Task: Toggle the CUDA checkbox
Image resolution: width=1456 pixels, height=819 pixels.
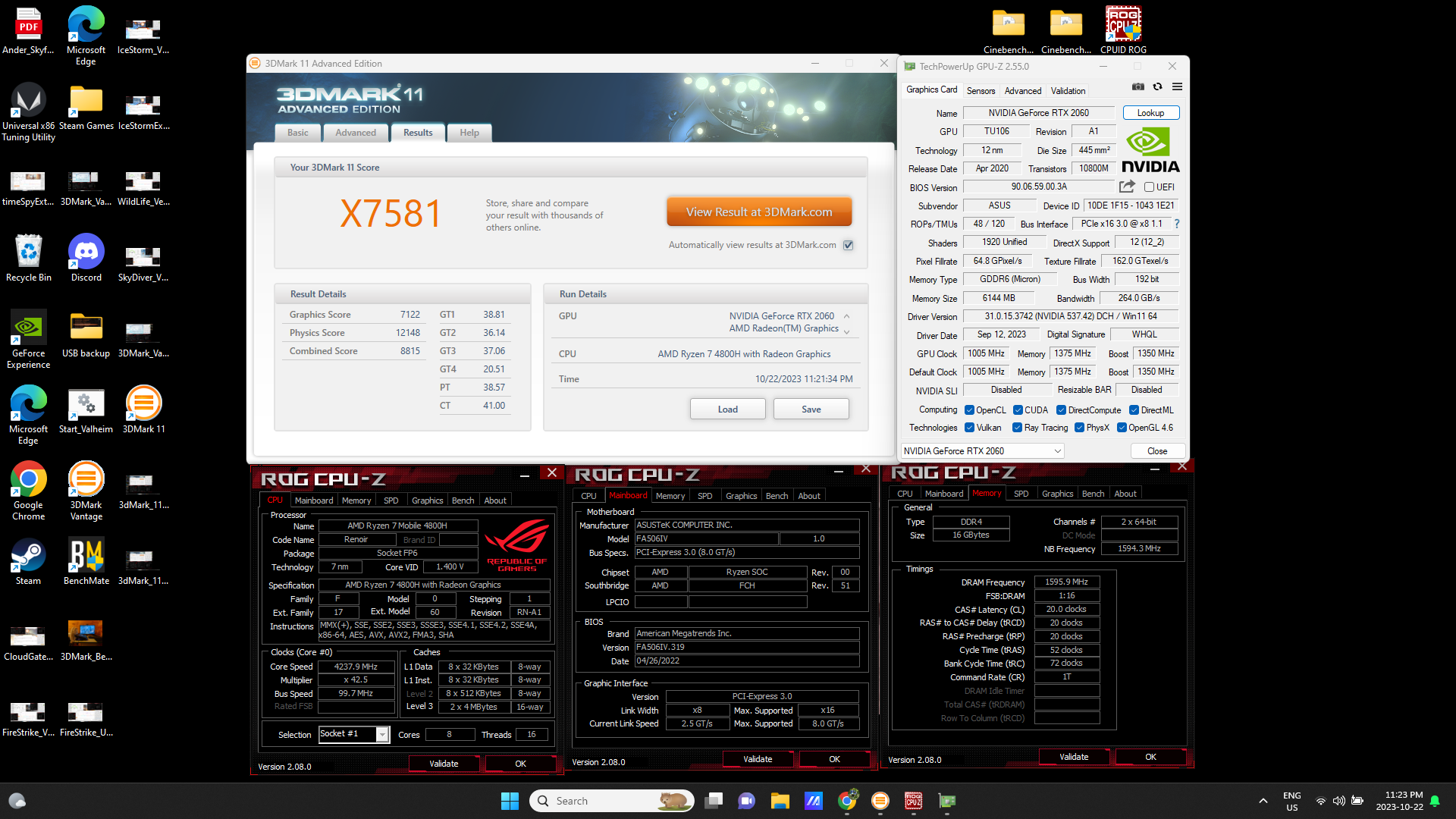Action: (x=1018, y=410)
